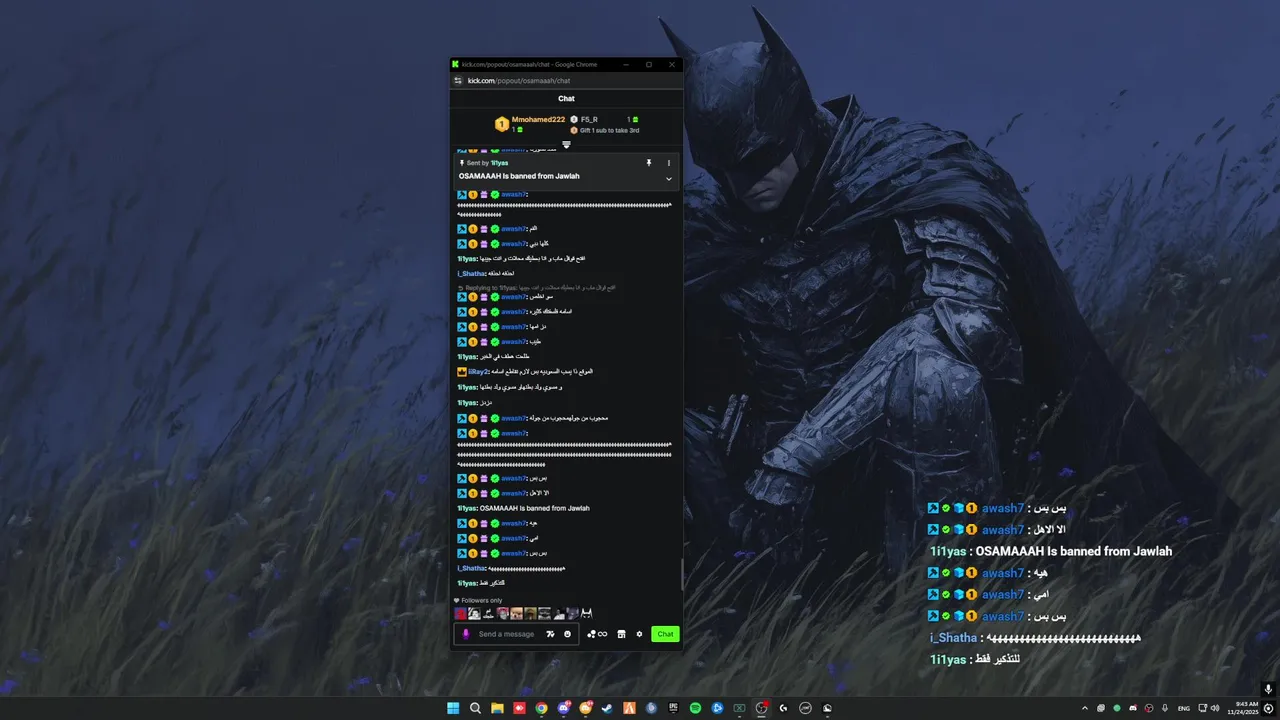Open pinned message three-dot options menu
The image size is (1280, 720).
point(669,162)
